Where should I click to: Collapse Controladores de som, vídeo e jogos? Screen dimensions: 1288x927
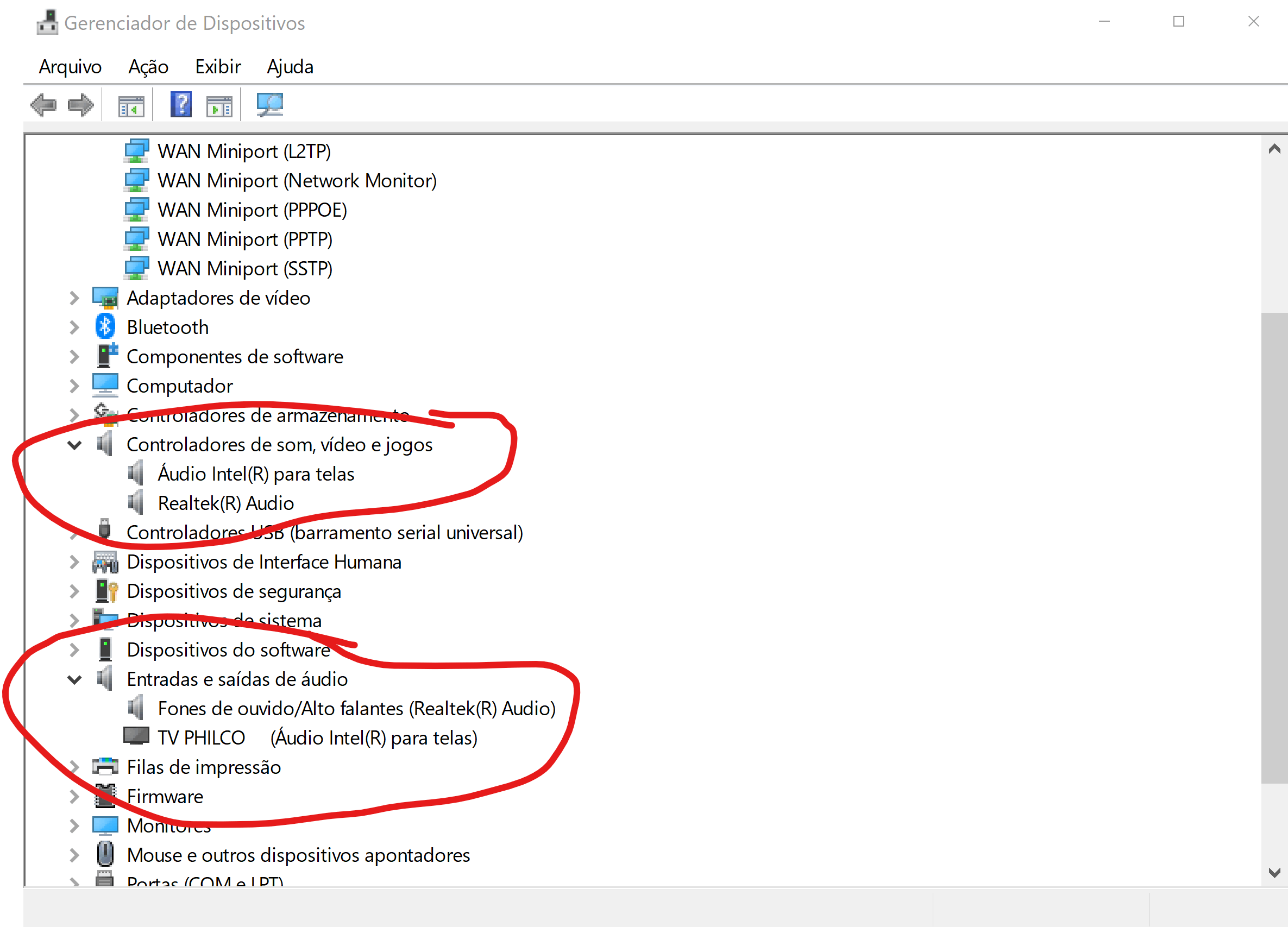74,445
